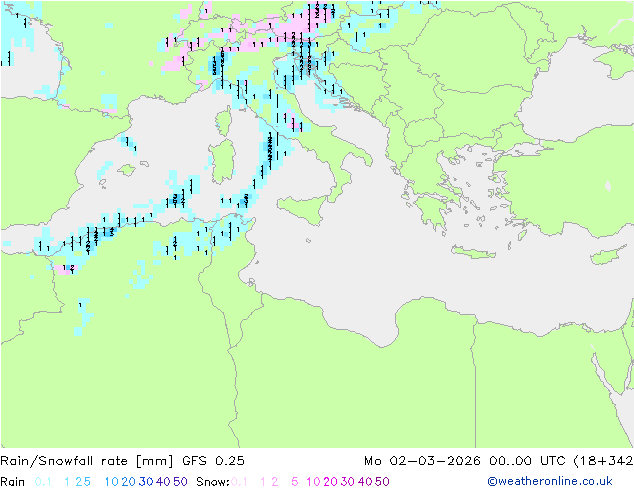Screen dimensions: 634x490
Task: Select the snow legend value 30
Action: click(x=347, y=482)
